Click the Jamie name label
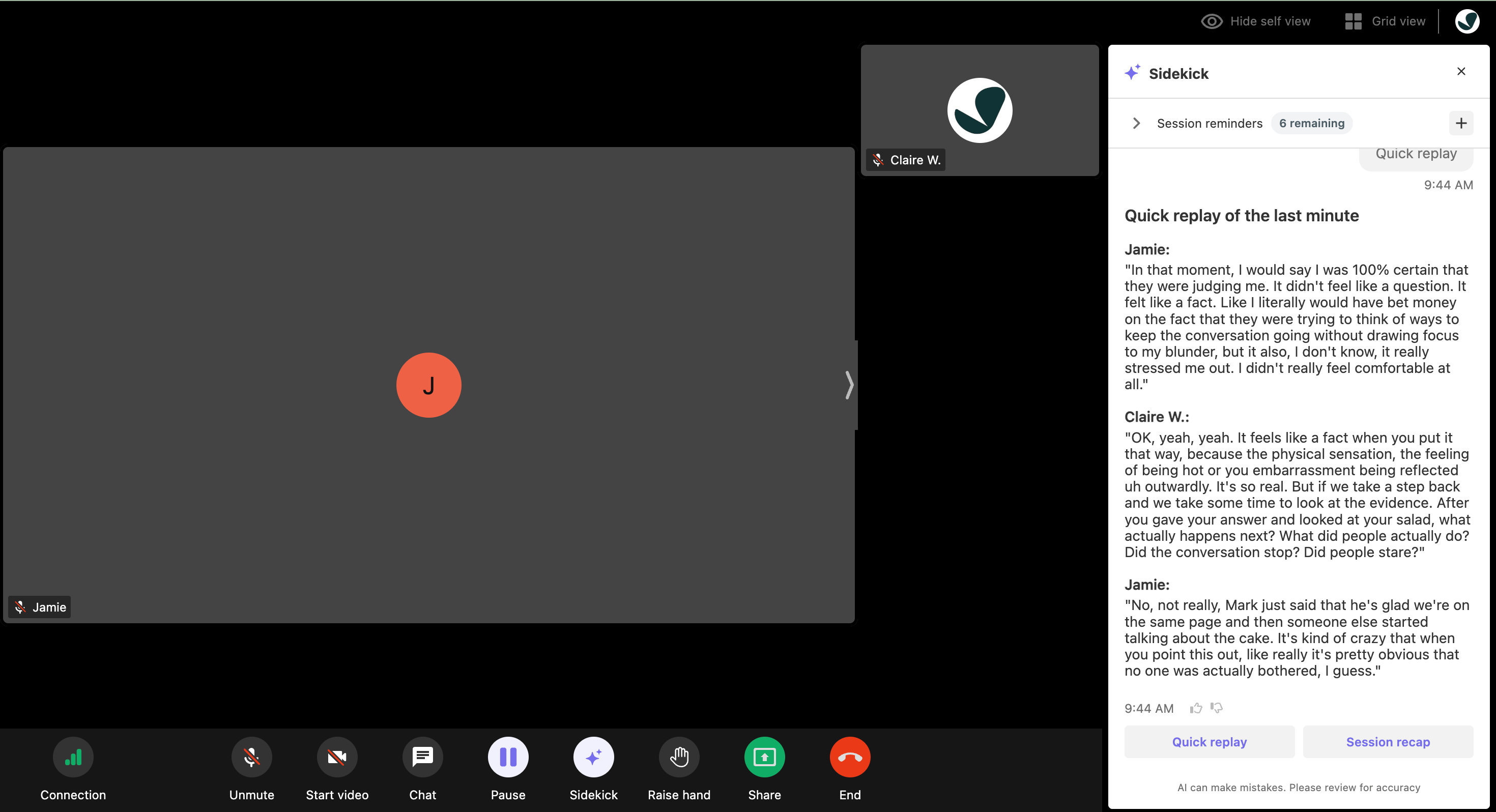The height and width of the screenshot is (812, 1496). coord(40,607)
